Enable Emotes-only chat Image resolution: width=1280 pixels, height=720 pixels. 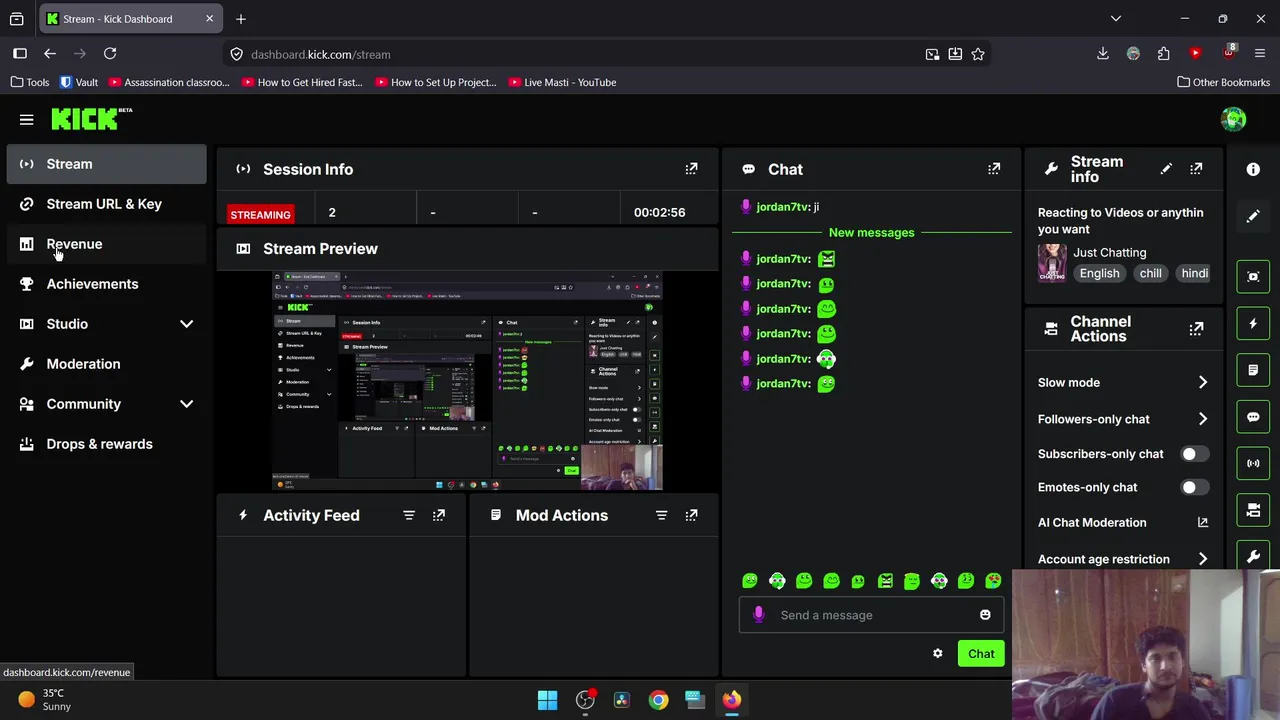1194,487
